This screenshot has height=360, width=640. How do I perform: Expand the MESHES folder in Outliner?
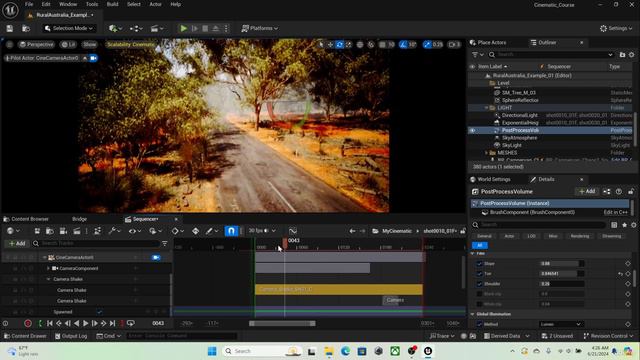tap(487, 153)
